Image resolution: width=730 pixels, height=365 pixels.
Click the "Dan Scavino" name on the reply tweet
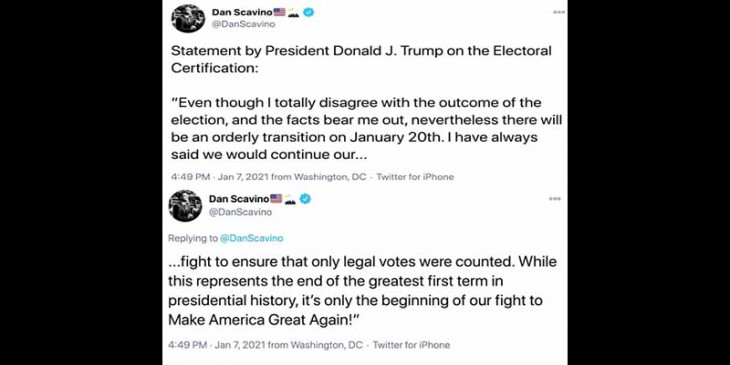click(239, 199)
